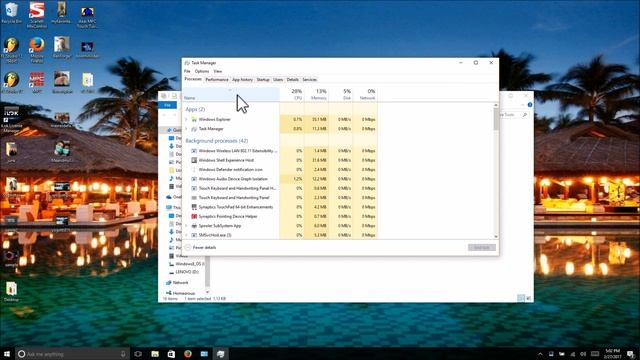
Task: Expand the Task Manager process row
Action: [x=187, y=129]
